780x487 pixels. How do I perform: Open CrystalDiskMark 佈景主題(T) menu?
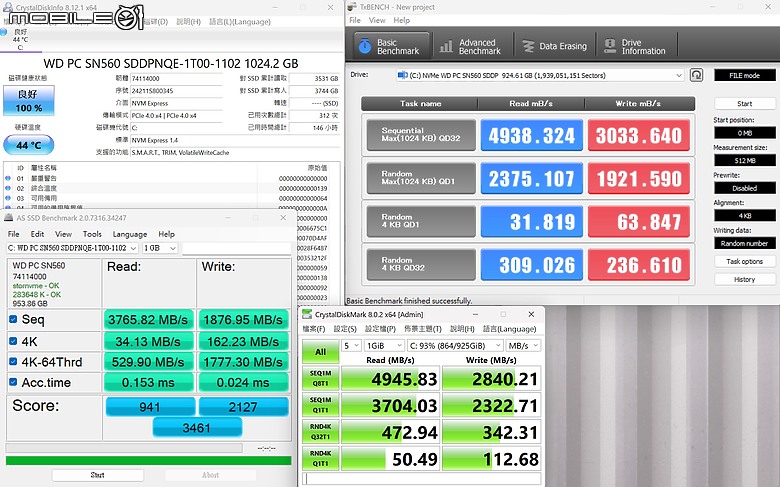point(423,329)
